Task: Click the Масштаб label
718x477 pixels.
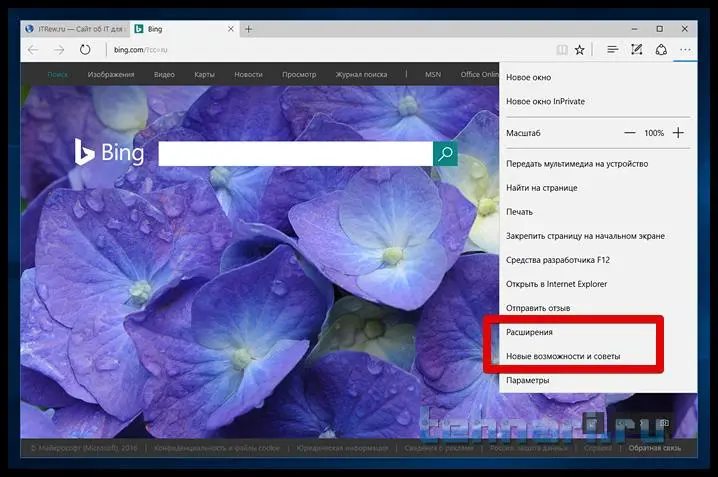Action: coord(523,133)
